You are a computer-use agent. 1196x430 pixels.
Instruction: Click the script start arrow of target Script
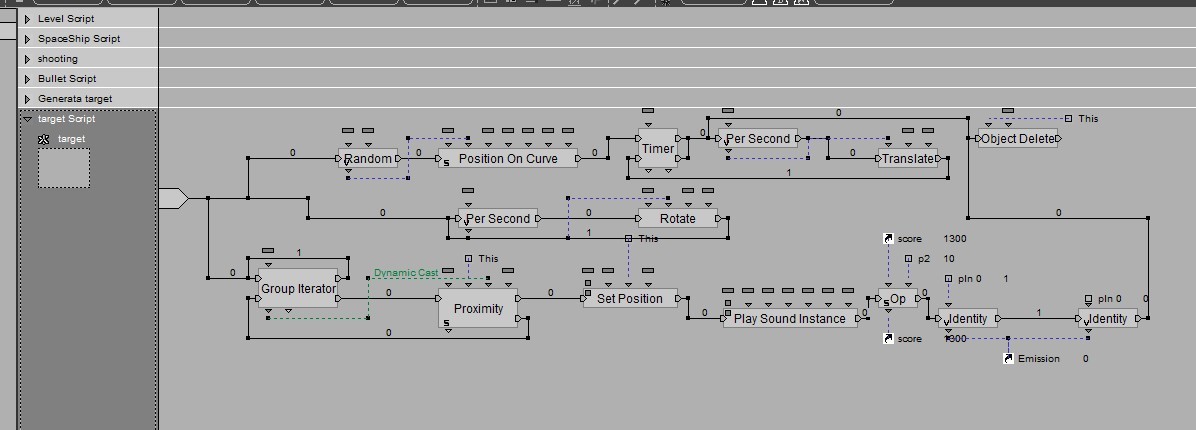click(173, 198)
